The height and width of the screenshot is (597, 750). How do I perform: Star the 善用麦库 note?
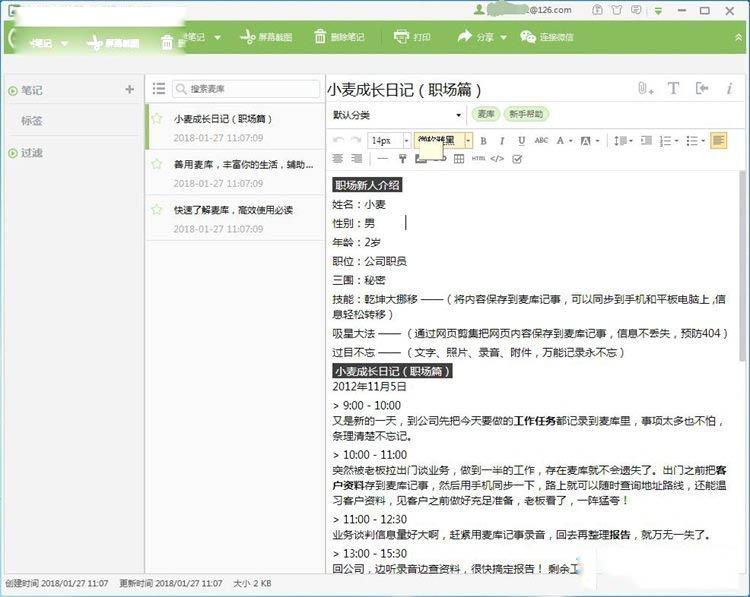point(156,164)
